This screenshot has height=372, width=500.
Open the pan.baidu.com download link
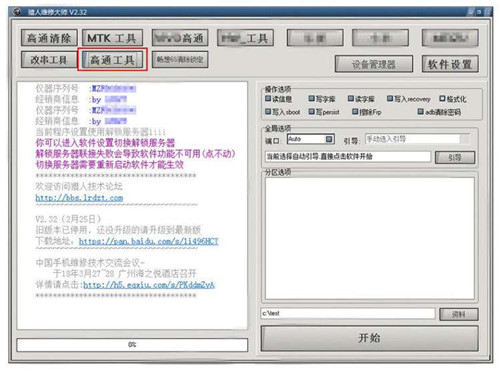pyautogui.click(x=149, y=241)
